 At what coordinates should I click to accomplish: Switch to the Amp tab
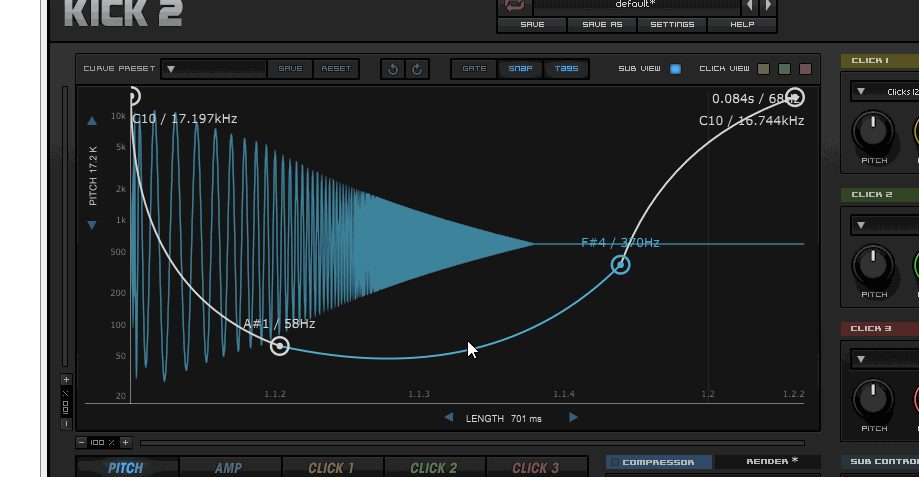(229, 468)
